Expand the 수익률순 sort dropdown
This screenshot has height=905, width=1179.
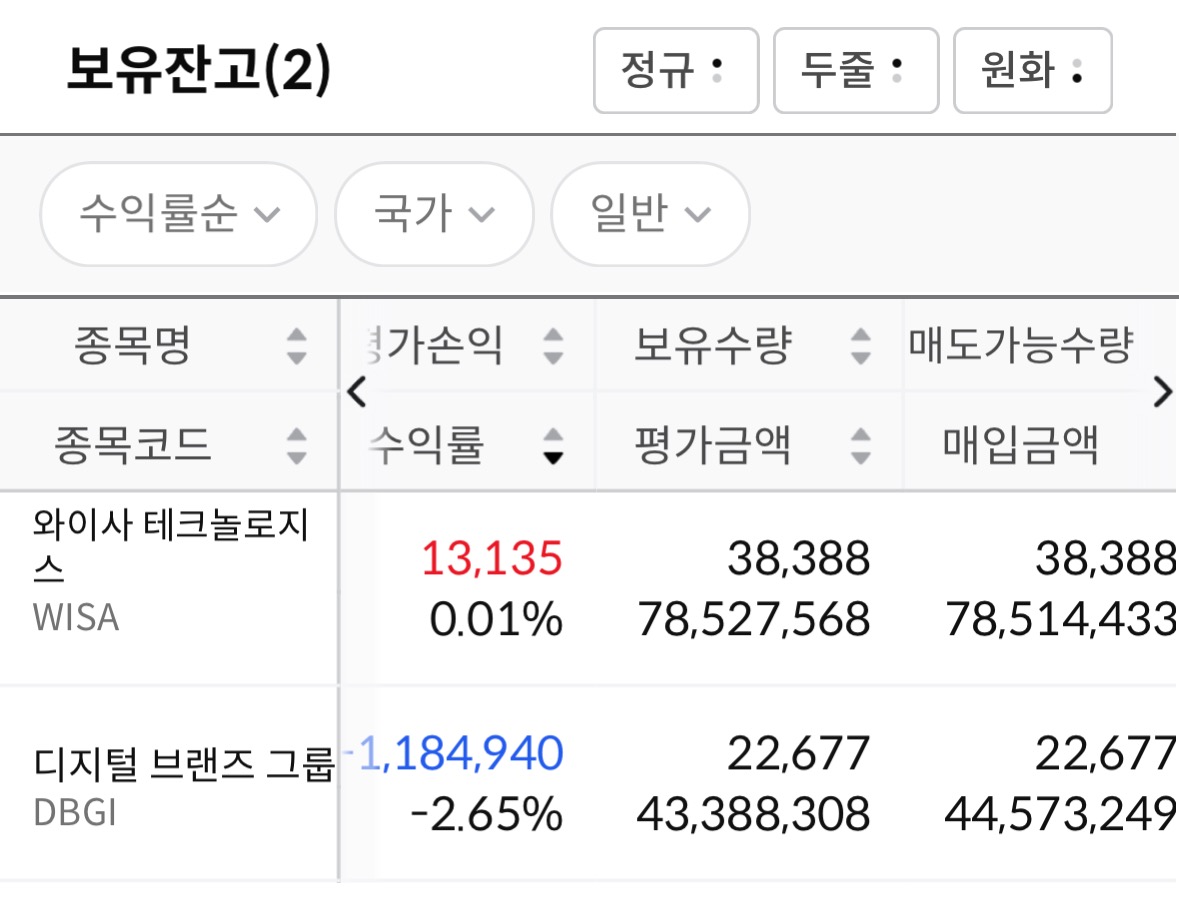point(178,214)
